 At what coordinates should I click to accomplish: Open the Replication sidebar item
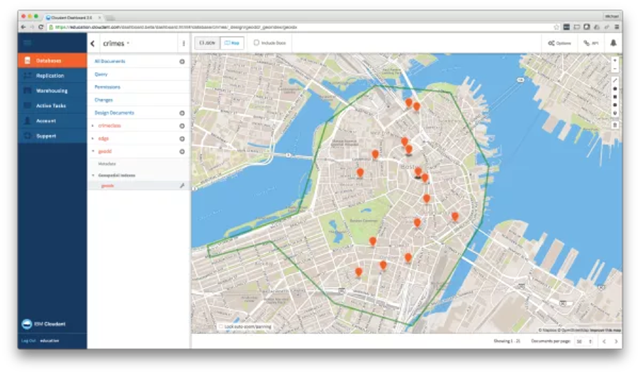[52, 76]
